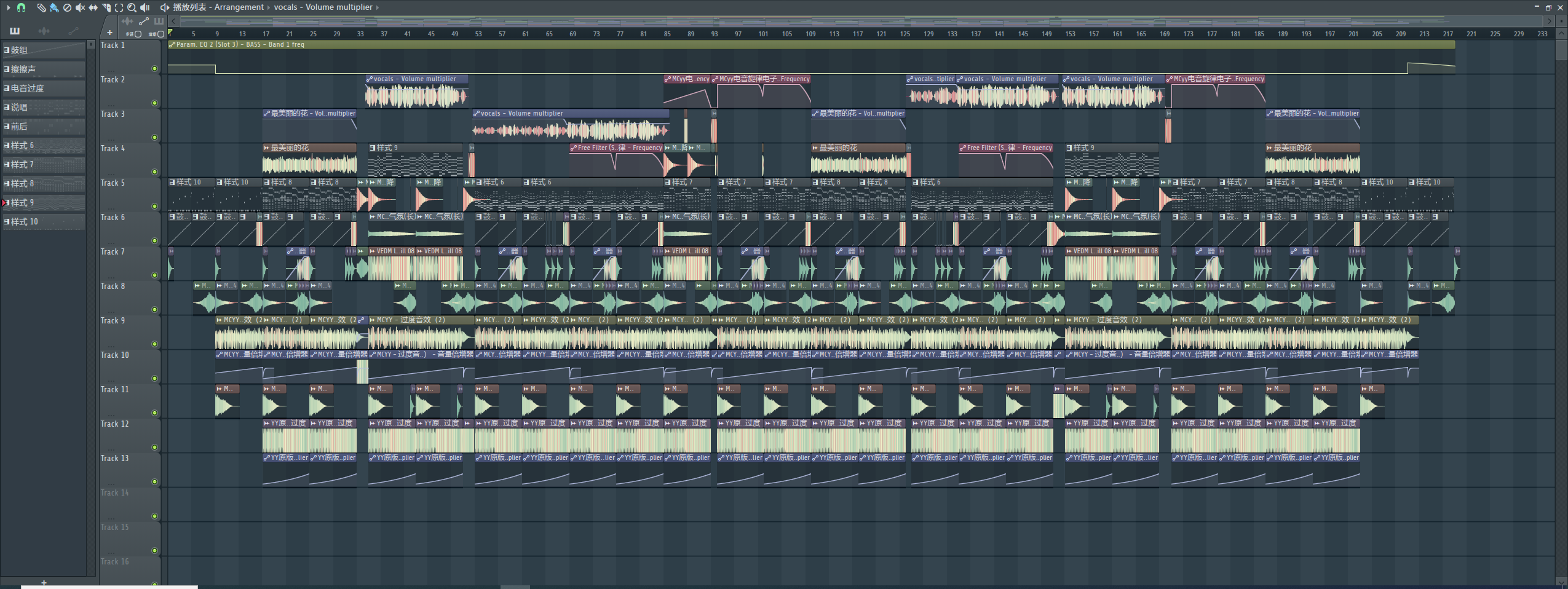This screenshot has height=589, width=1568.
Task: Toggle the magnet snap-to-grid icon
Action: coord(22,7)
